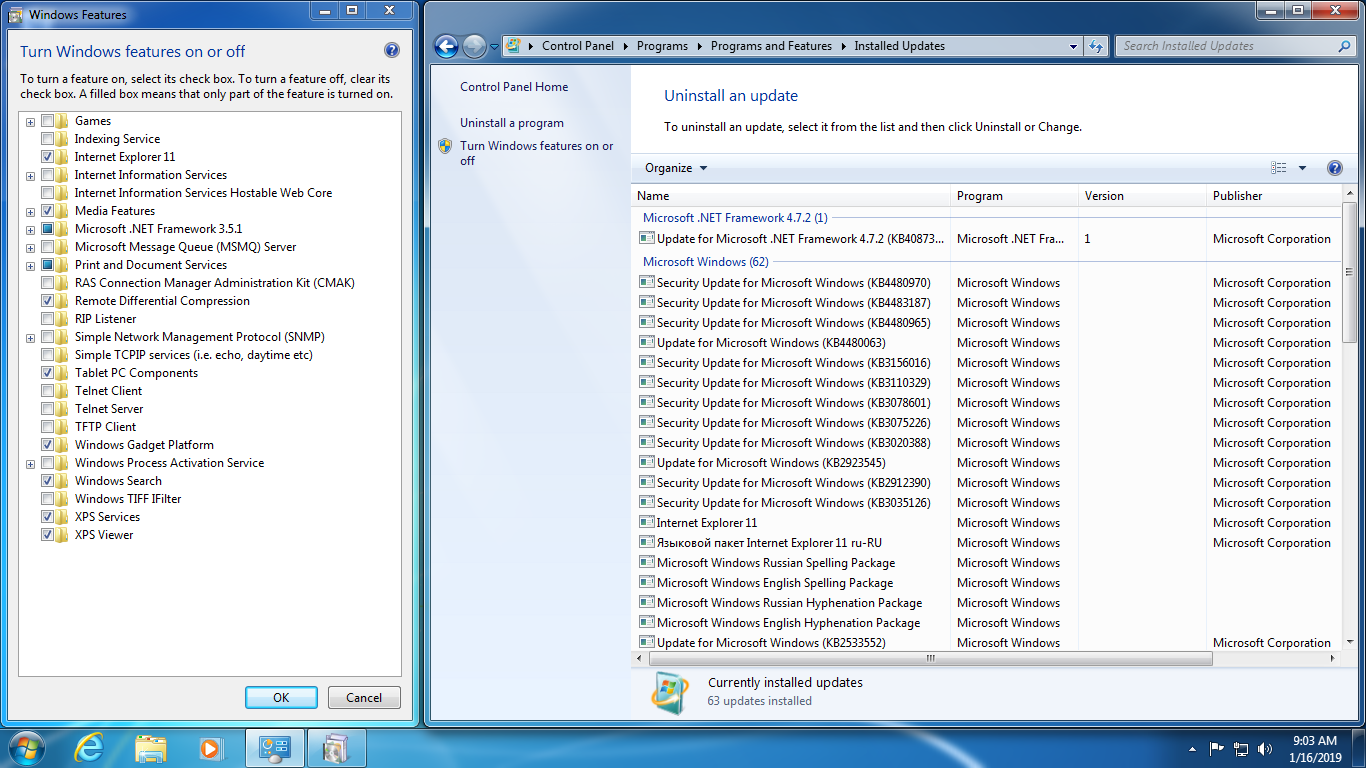This screenshot has height=768, width=1366.
Task: Expand the Games tree node
Action: (31, 121)
